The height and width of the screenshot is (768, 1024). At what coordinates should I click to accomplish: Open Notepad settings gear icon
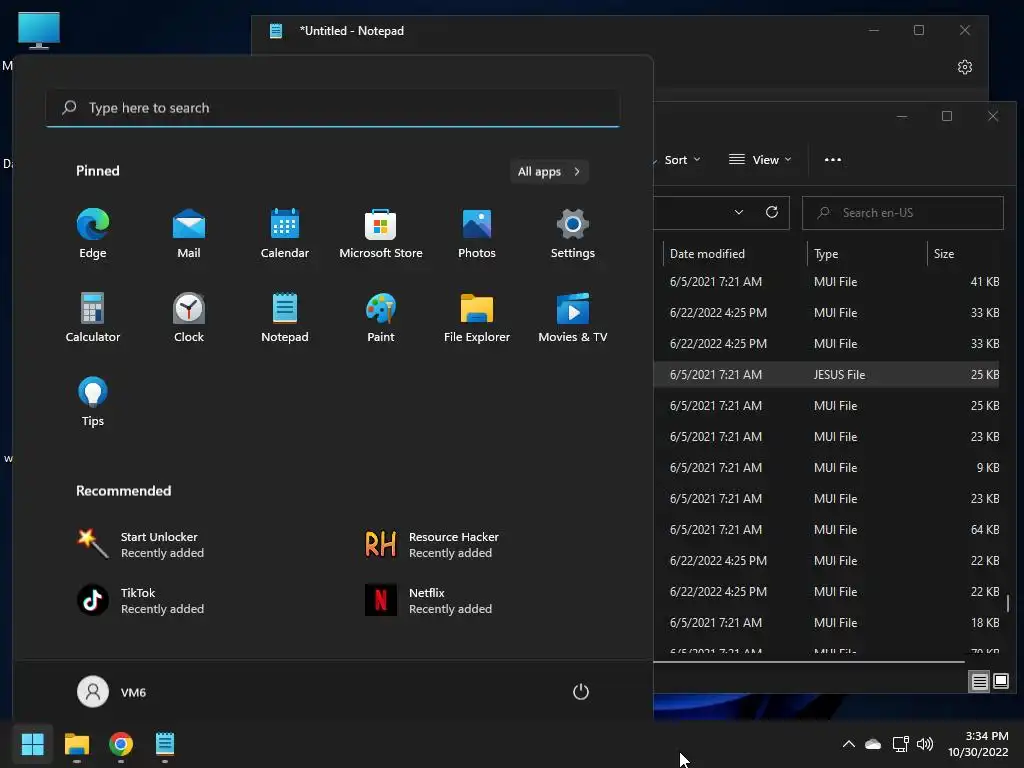pyautogui.click(x=965, y=67)
